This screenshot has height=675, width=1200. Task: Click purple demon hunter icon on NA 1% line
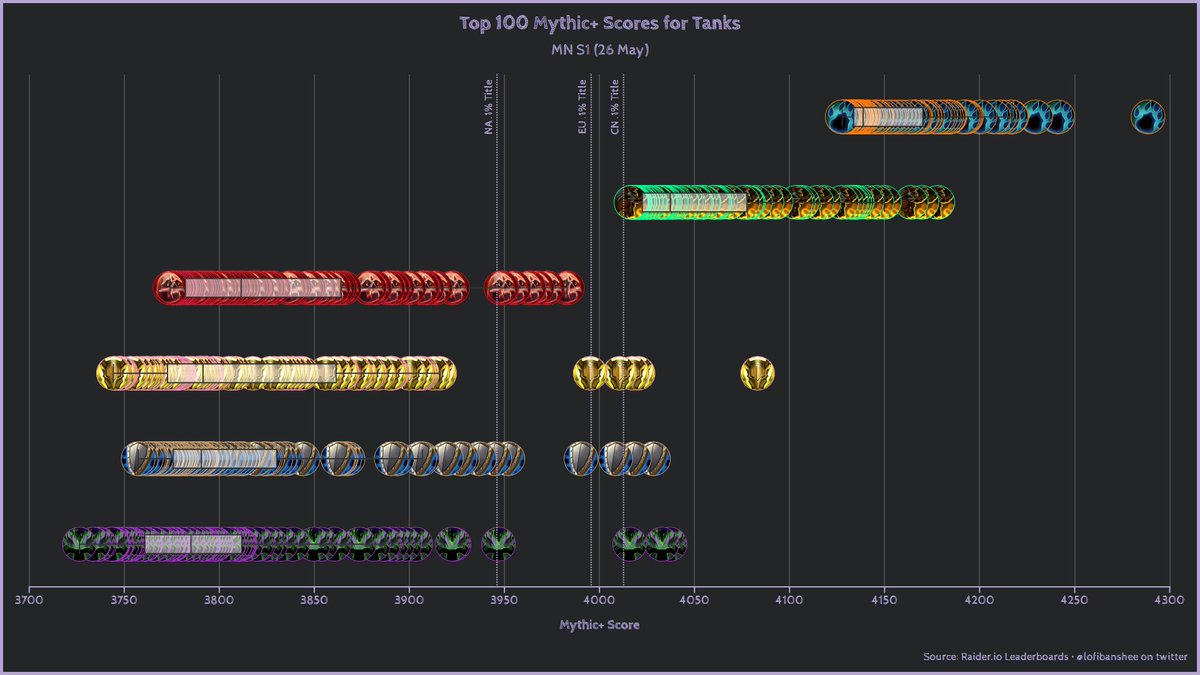click(x=498, y=544)
